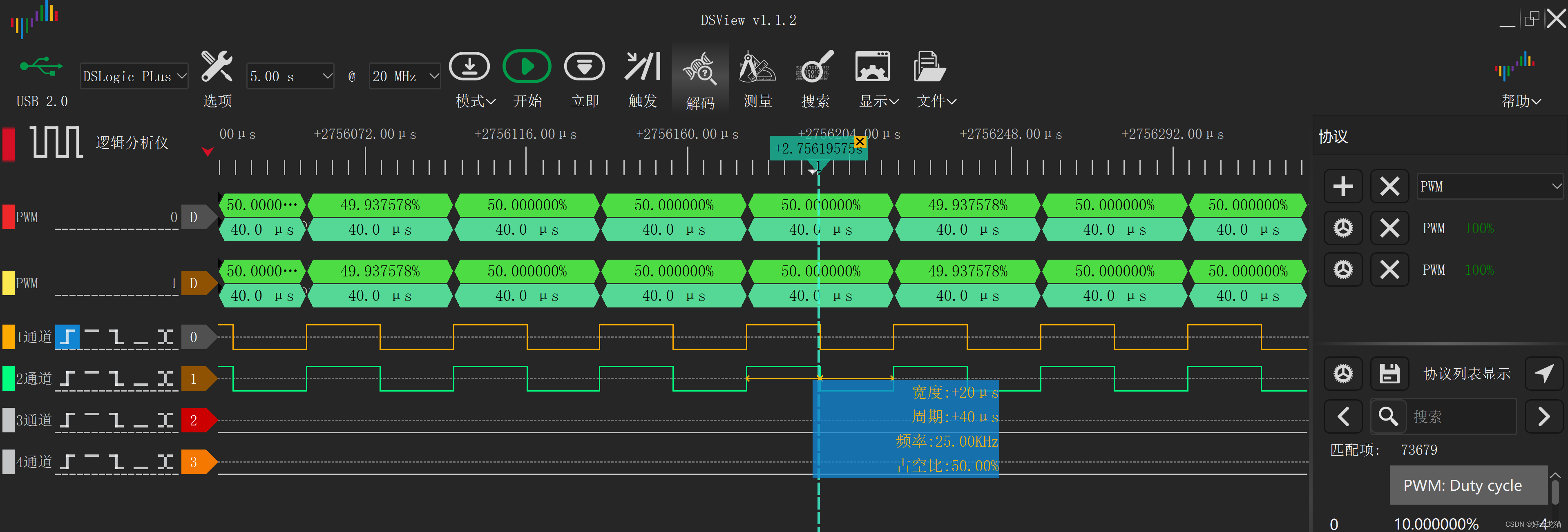Toggle rising edge trigger on 1通道
This screenshot has height=532, width=1568.
pos(68,336)
